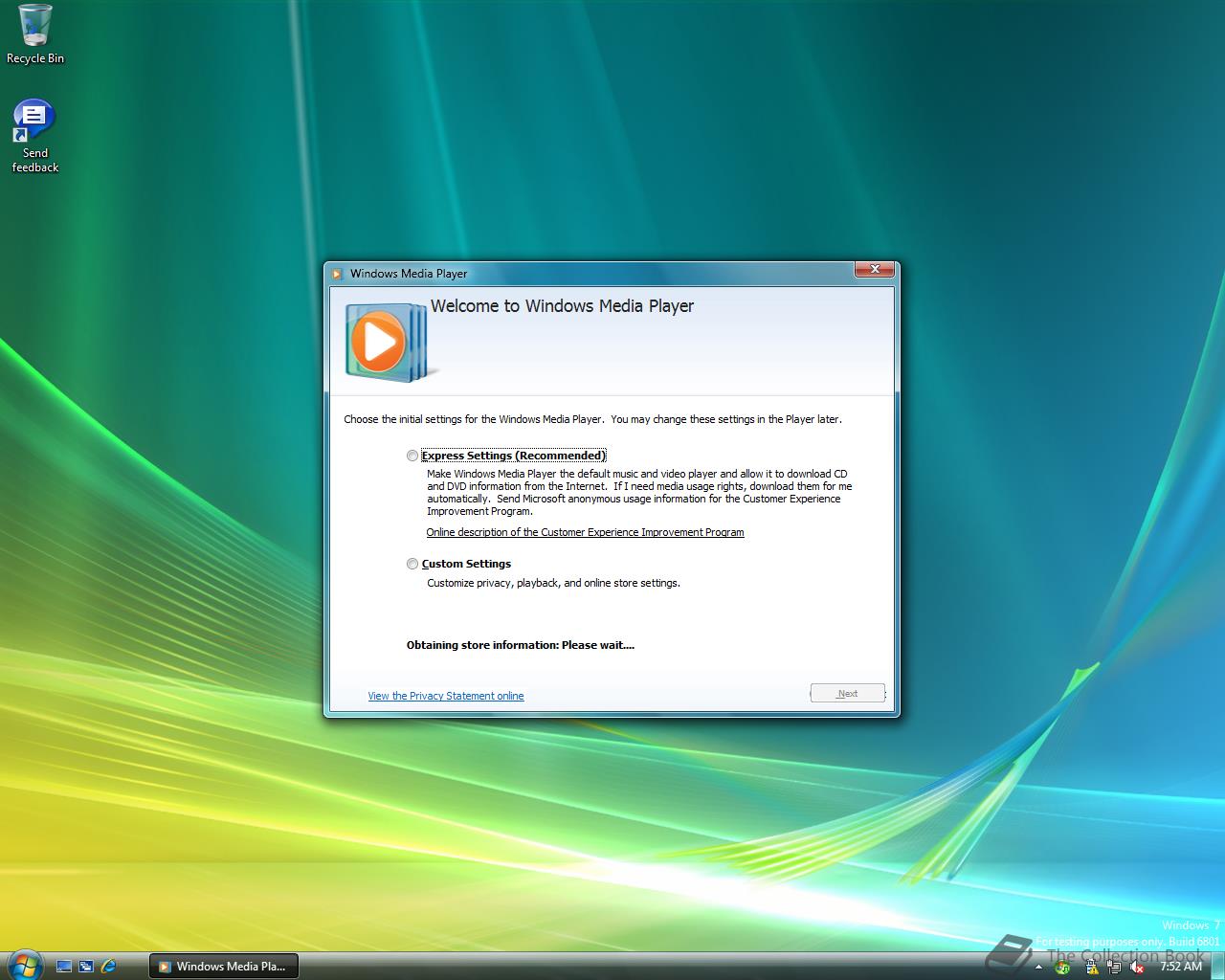Click Windows Media Player taskbar button
The height and width of the screenshot is (980, 1225).
click(223, 967)
